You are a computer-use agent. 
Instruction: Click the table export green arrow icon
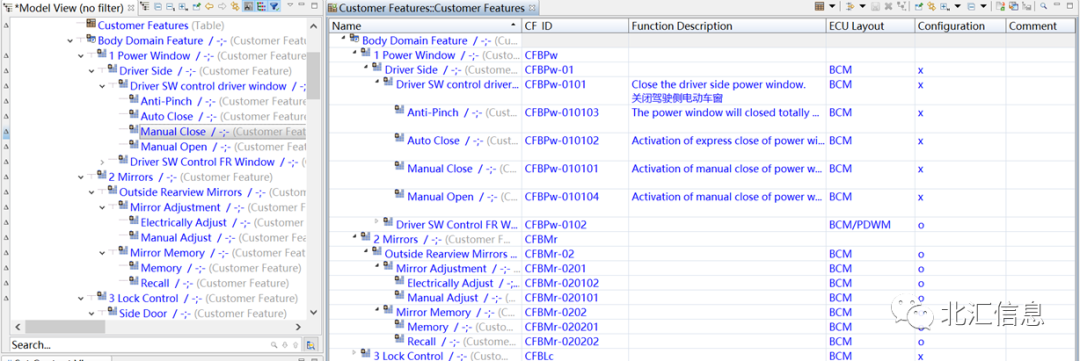pos(919,6)
